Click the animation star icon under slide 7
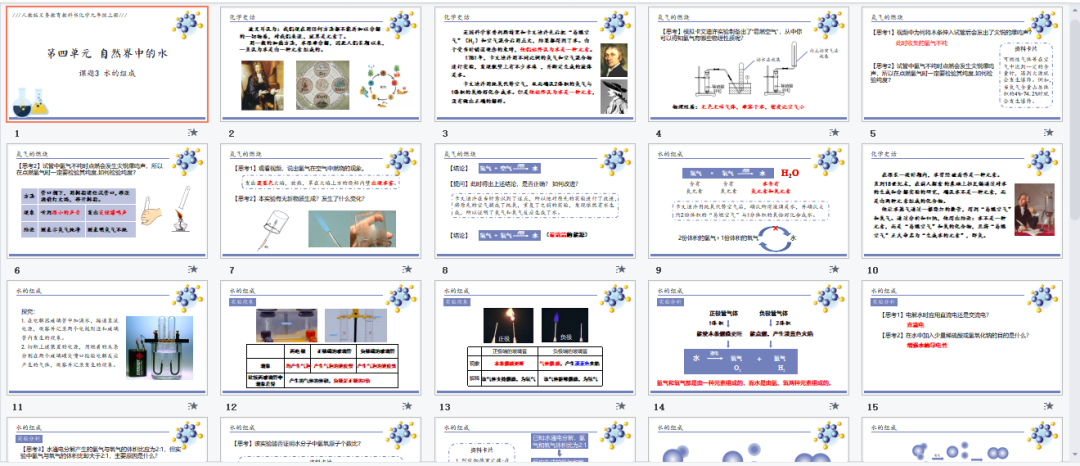The image size is (1080, 466). click(x=408, y=270)
